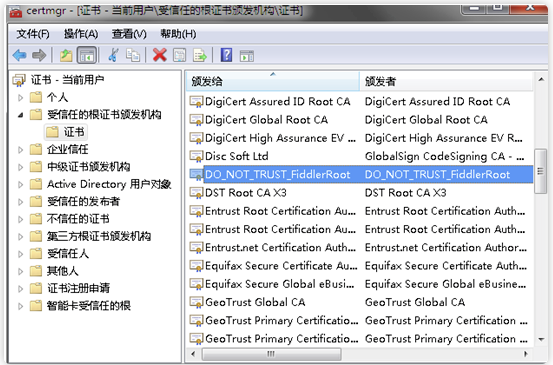Sort by the 颁发给 column header
This screenshot has width=553, height=365.
273,81
